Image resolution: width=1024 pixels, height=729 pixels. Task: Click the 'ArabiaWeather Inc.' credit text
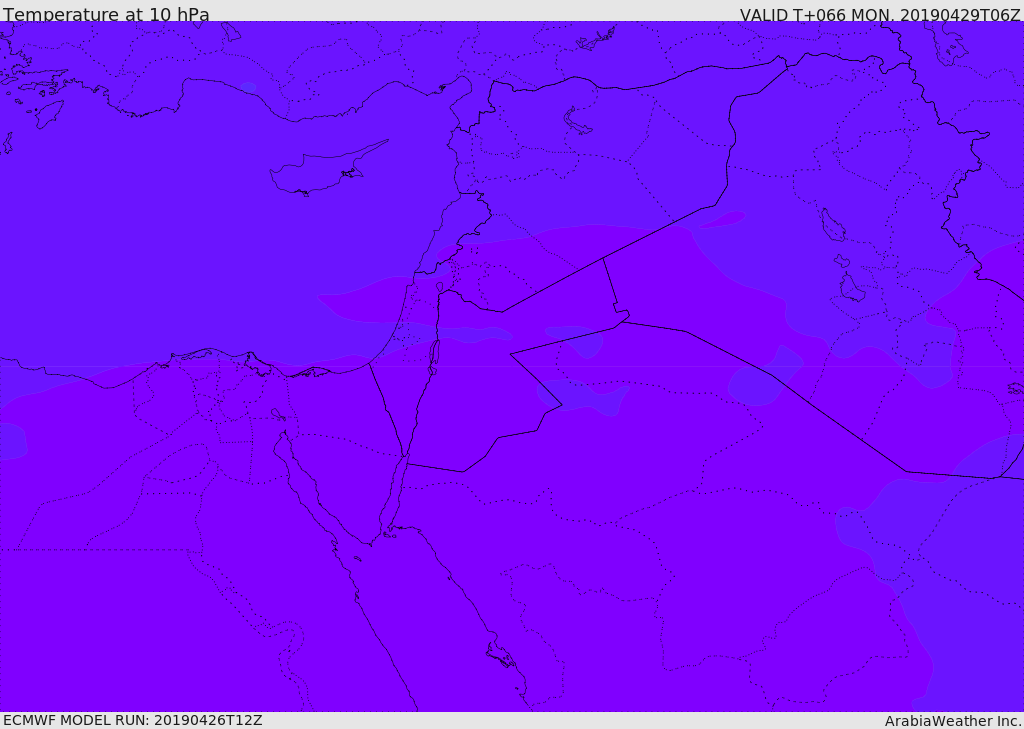[x=953, y=721]
